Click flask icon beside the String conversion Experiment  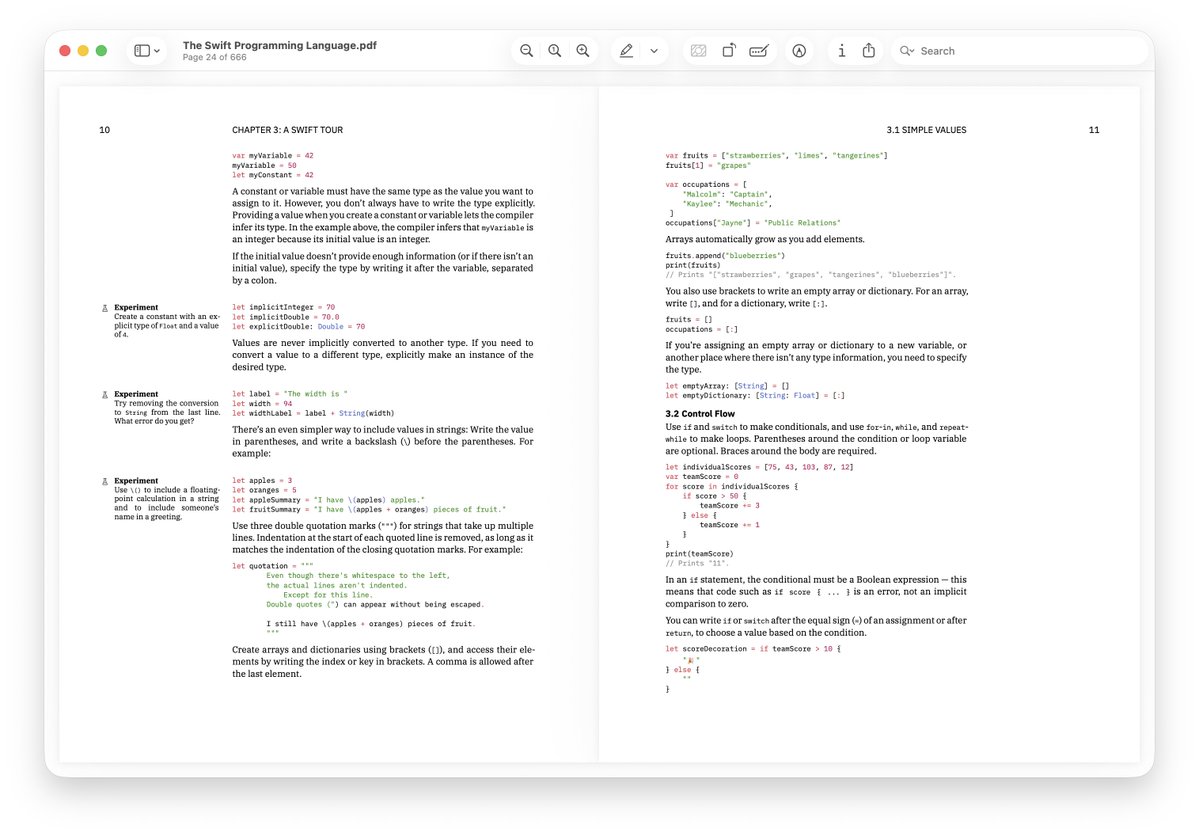106,395
